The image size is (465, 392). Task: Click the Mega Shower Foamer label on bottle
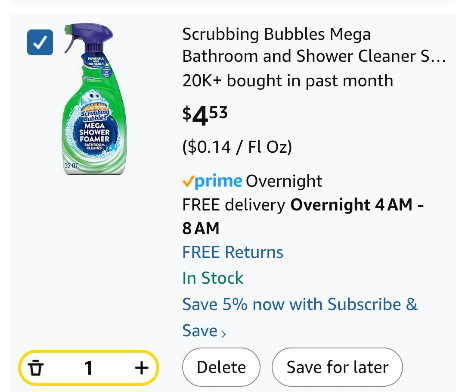click(x=94, y=132)
